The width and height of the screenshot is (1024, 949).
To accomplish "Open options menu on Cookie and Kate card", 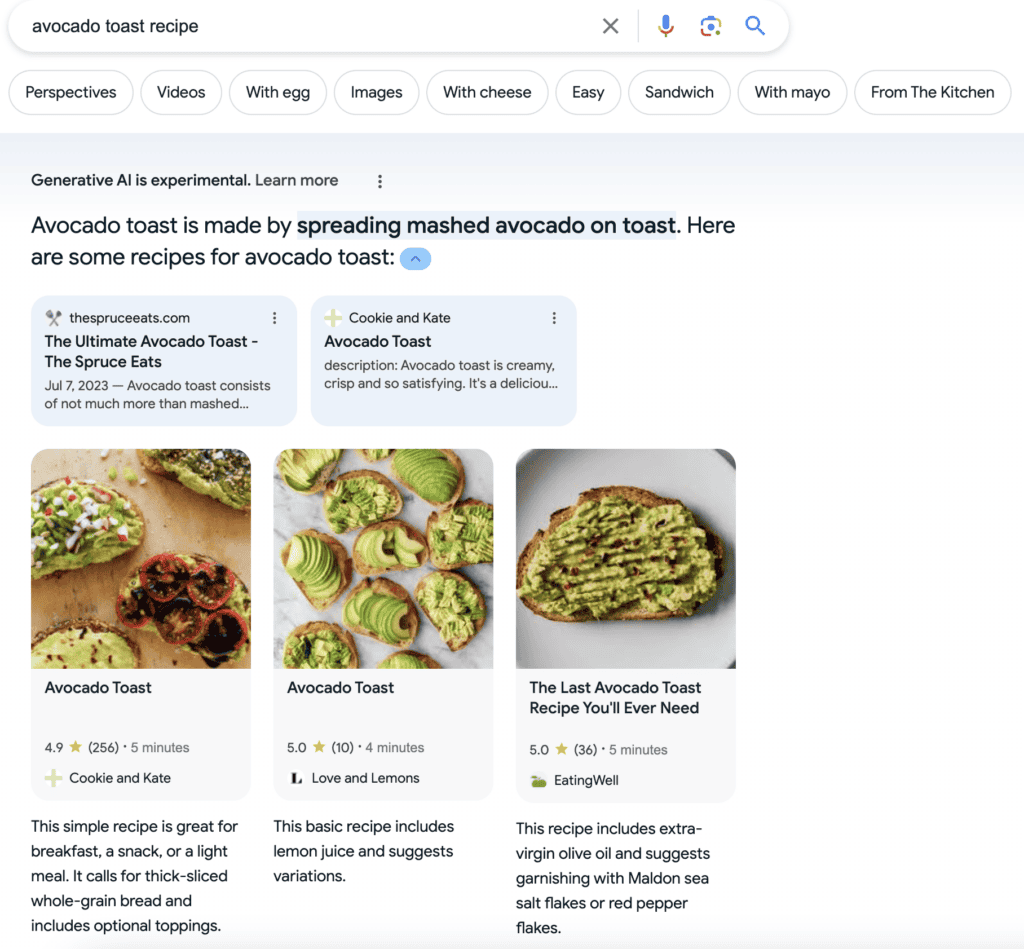I will coord(554,317).
